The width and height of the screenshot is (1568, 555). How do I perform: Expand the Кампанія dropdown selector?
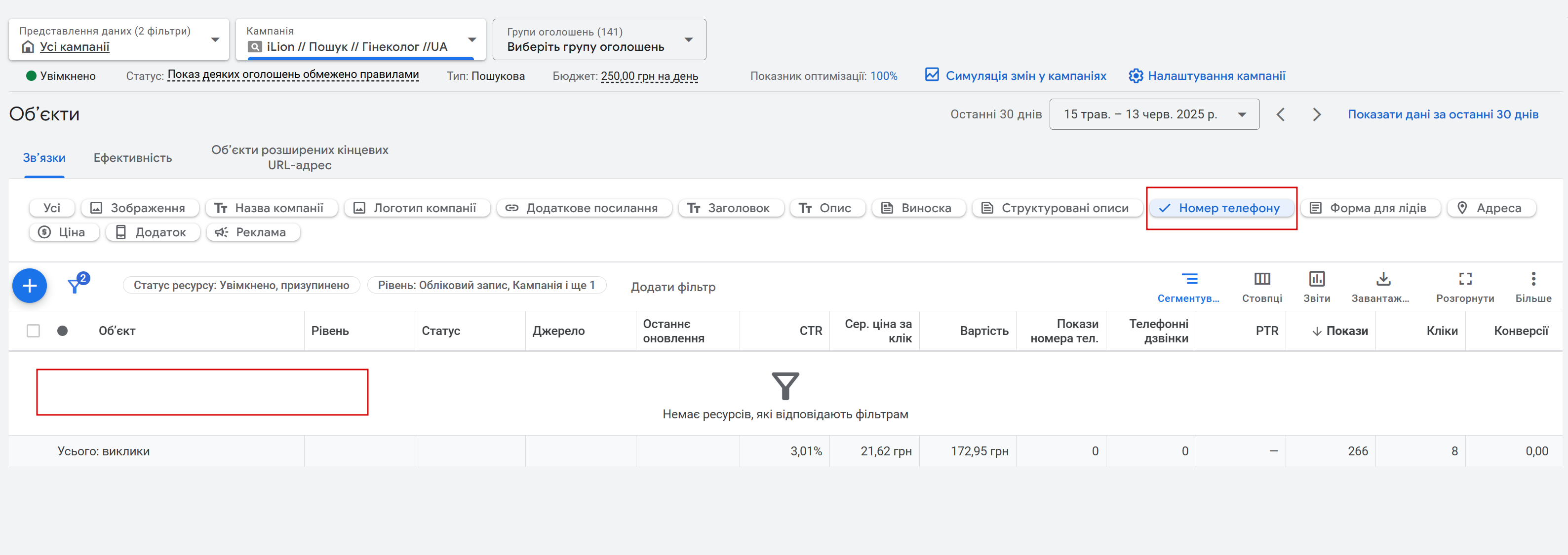coord(360,39)
